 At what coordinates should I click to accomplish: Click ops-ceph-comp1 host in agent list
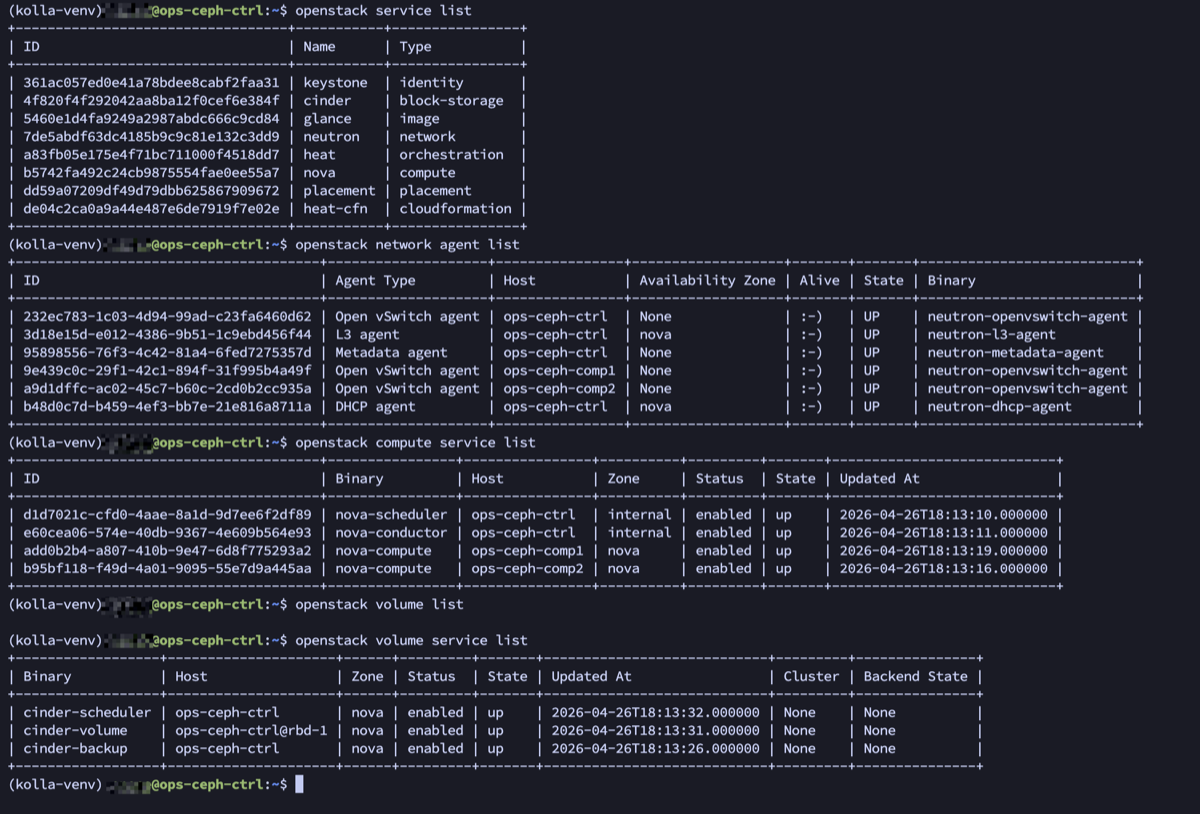coord(559,371)
